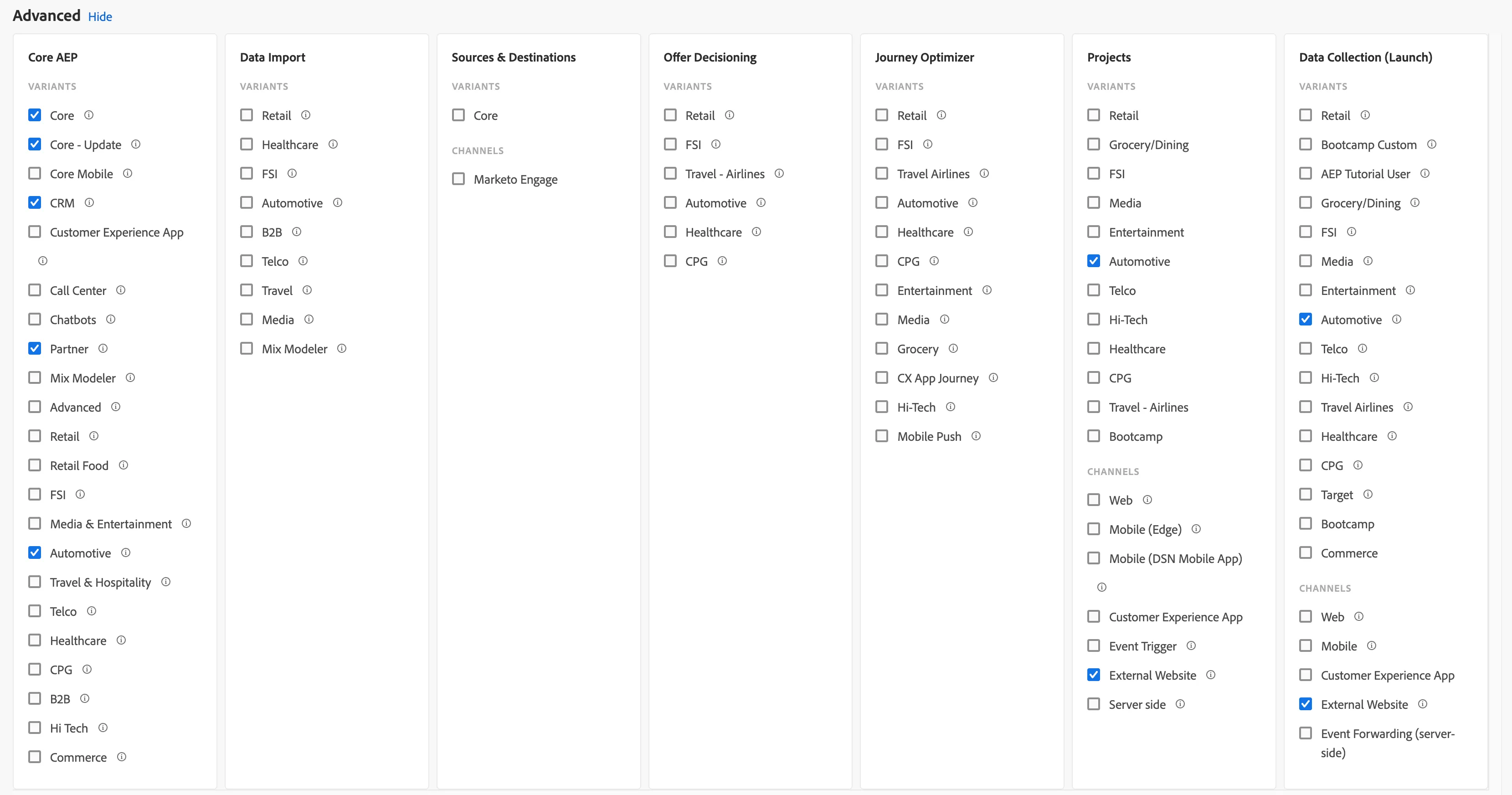The height and width of the screenshot is (795, 1512).
Task: Hide the Advanced section
Action: tap(100, 16)
